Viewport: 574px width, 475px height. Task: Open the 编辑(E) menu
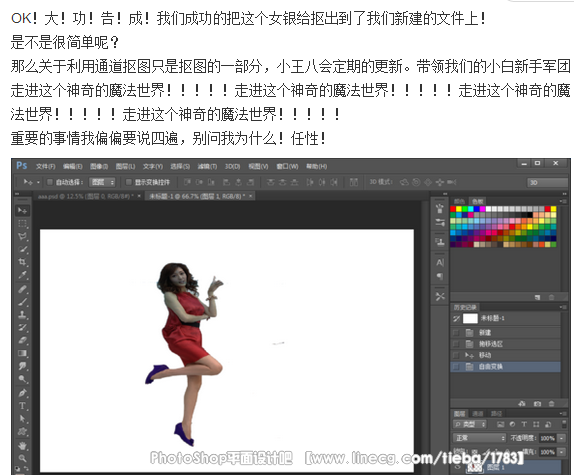coord(72,167)
